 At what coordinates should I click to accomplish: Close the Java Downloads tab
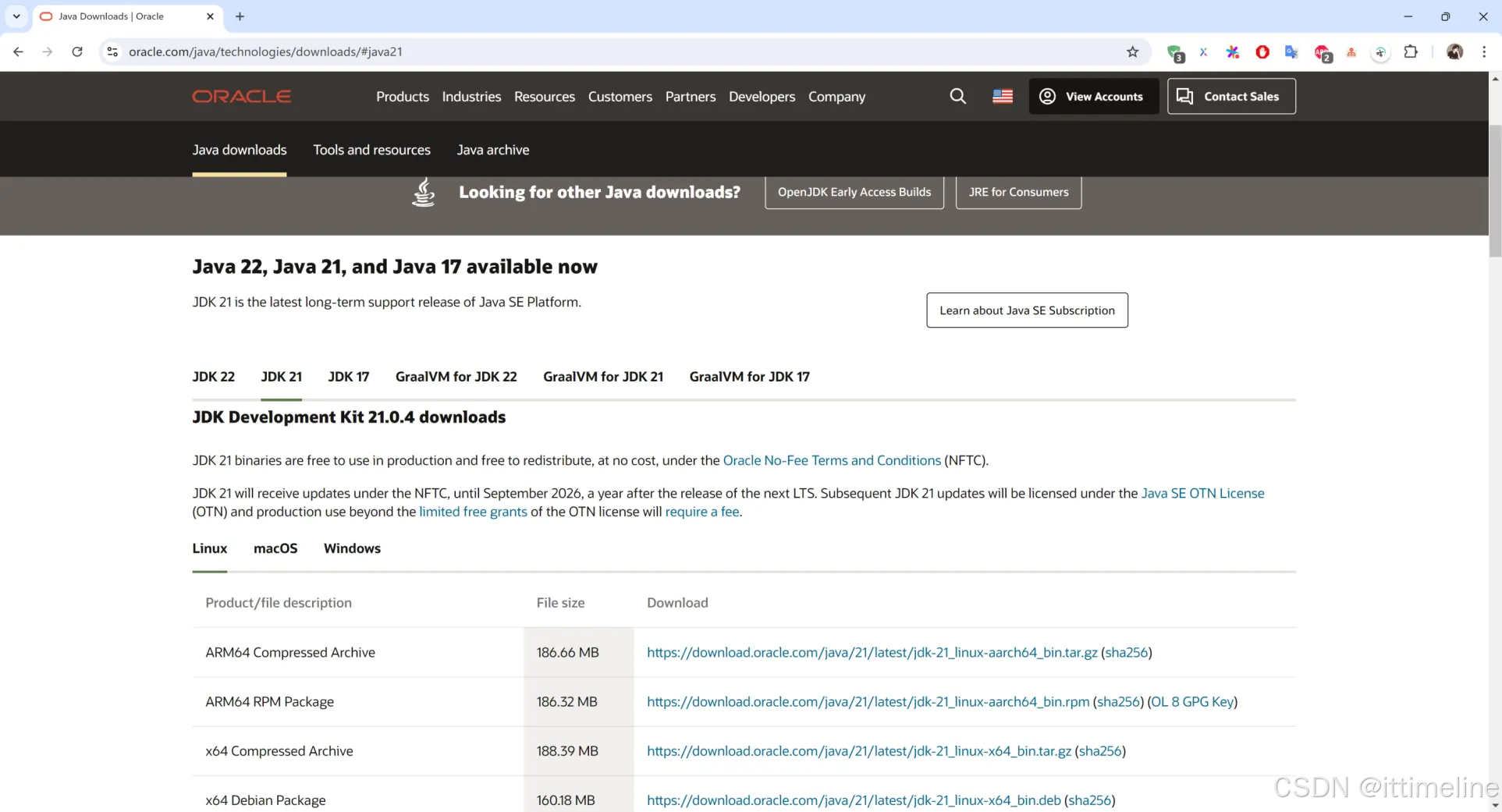click(x=210, y=16)
